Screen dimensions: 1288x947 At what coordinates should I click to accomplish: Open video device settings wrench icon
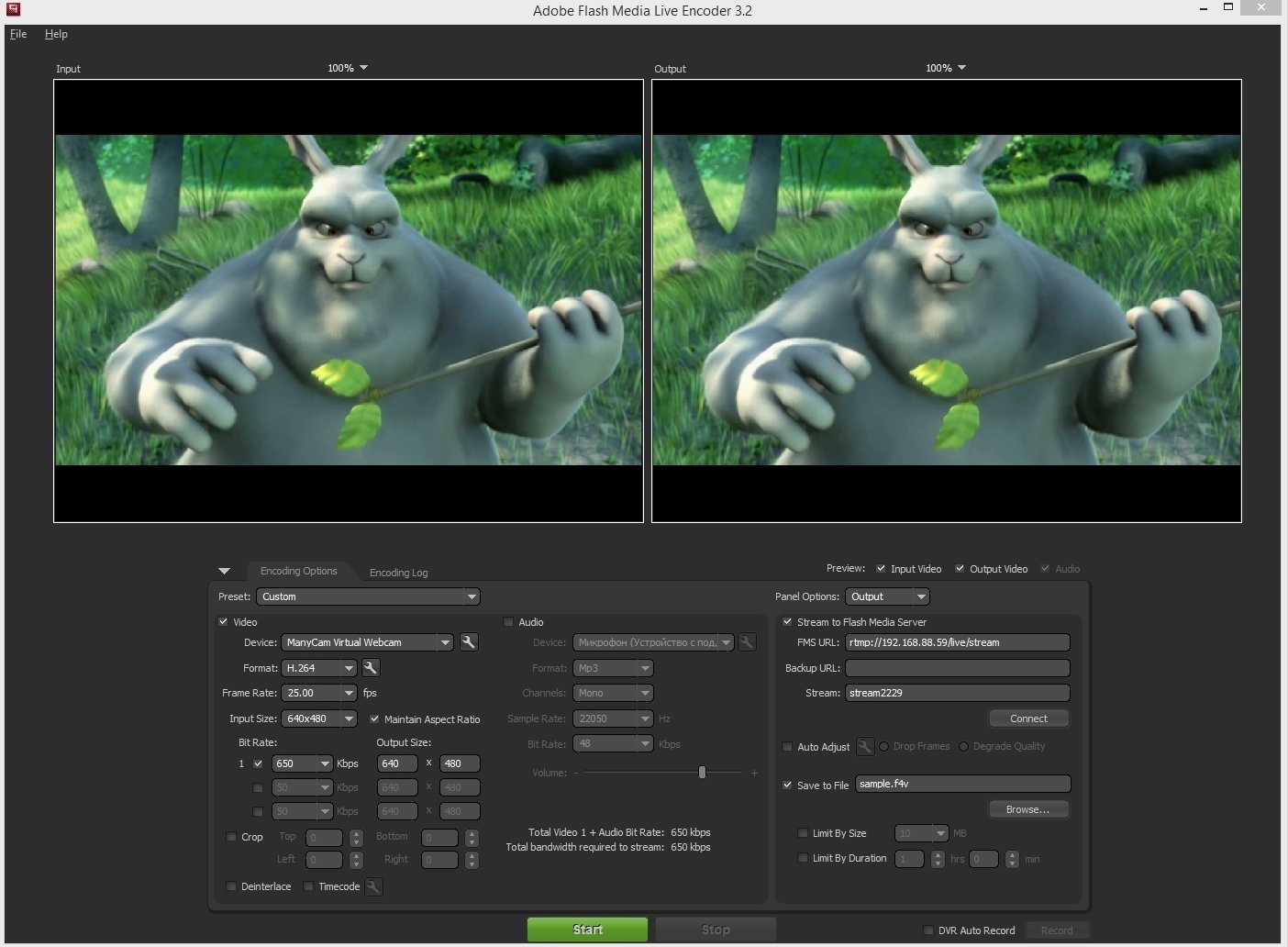pos(469,642)
